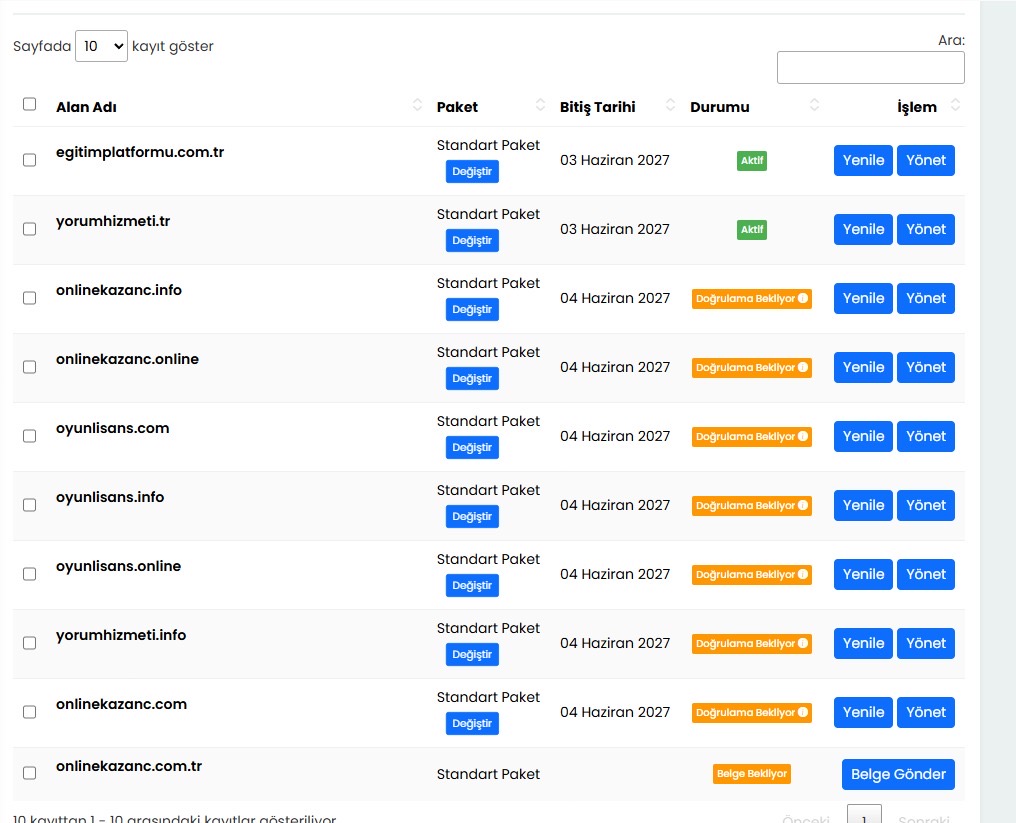Click the domain name egitimplatformu.com.tr
The image size is (1016, 823).
[x=140, y=152]
